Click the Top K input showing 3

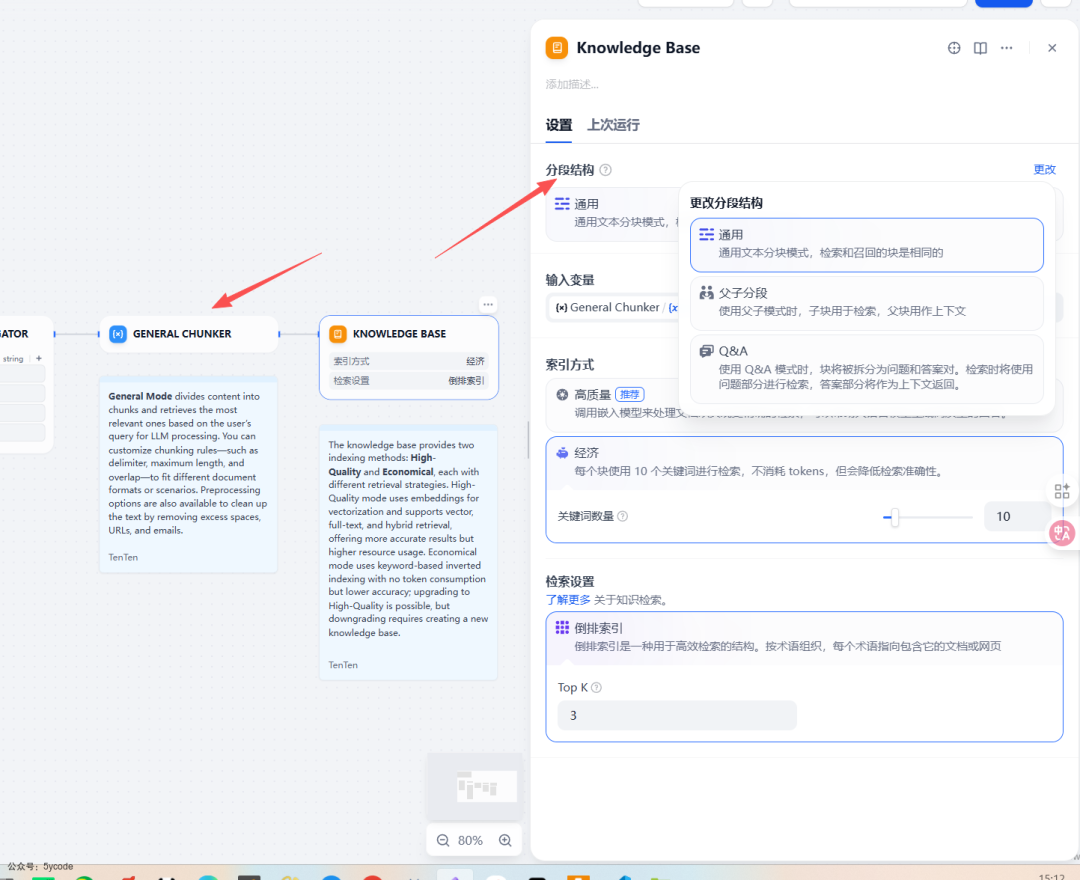[676, 714]
